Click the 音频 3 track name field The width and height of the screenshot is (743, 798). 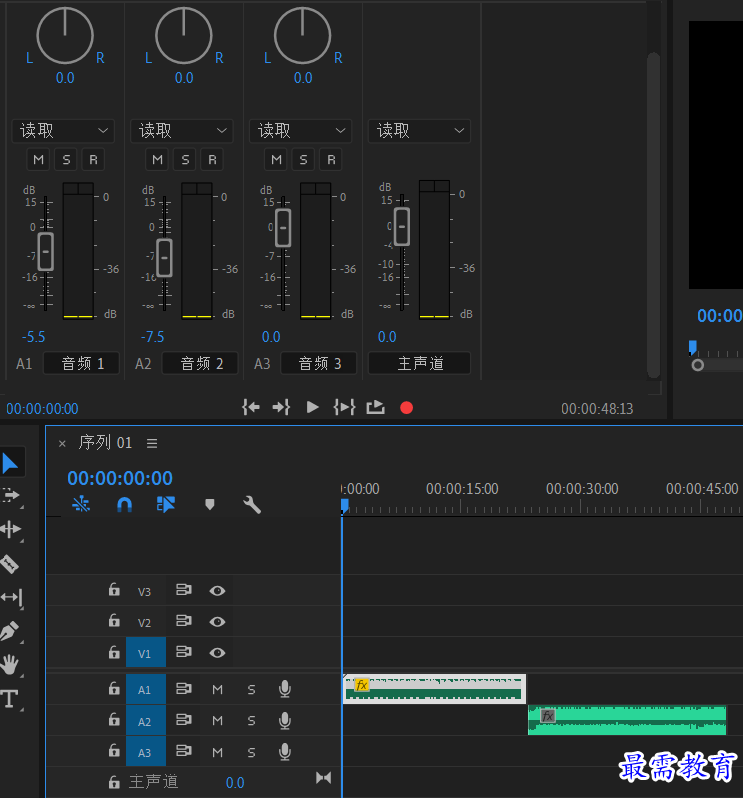[319, 363]
